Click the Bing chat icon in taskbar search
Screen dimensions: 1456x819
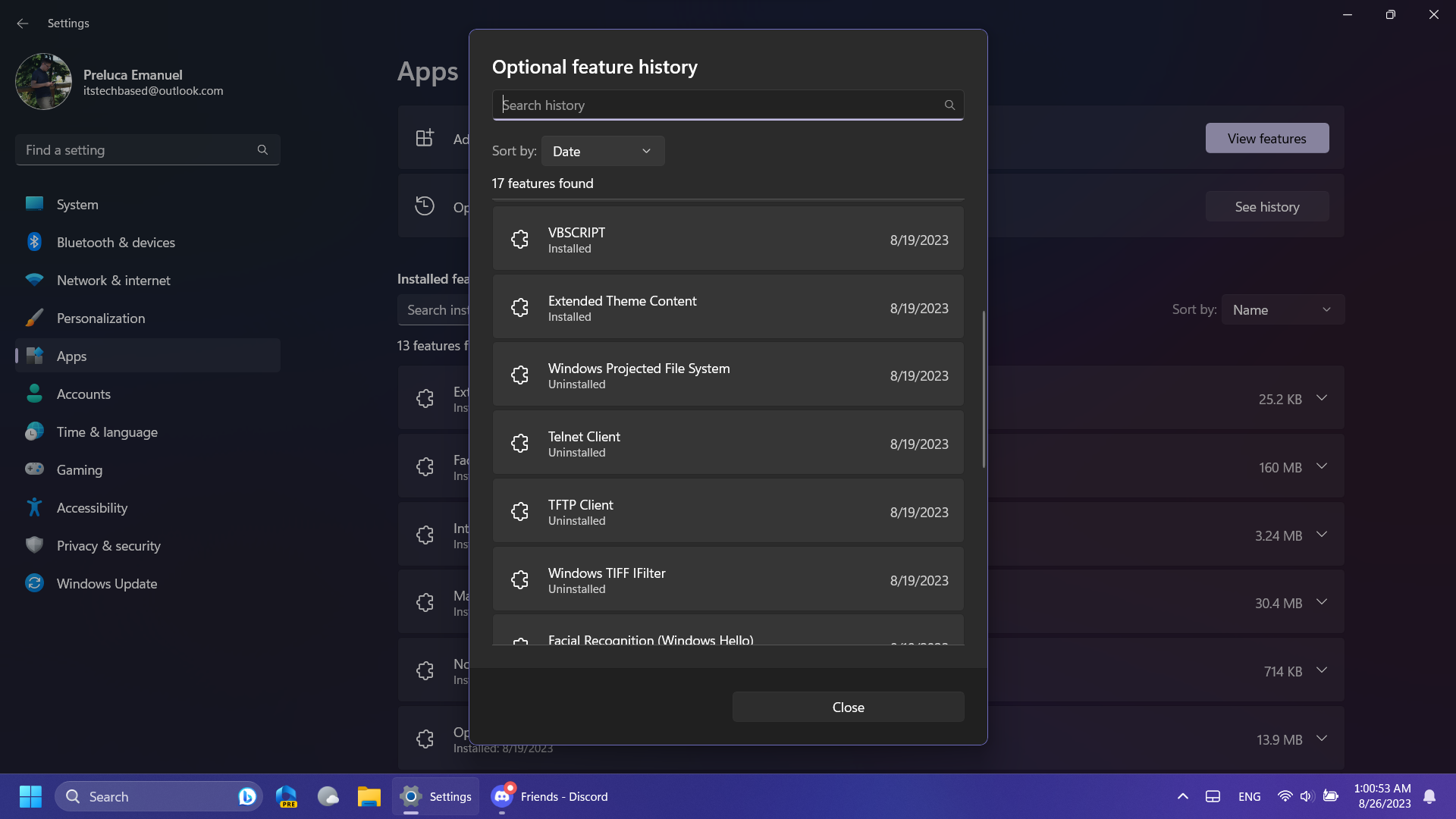[x=246, y=796]
